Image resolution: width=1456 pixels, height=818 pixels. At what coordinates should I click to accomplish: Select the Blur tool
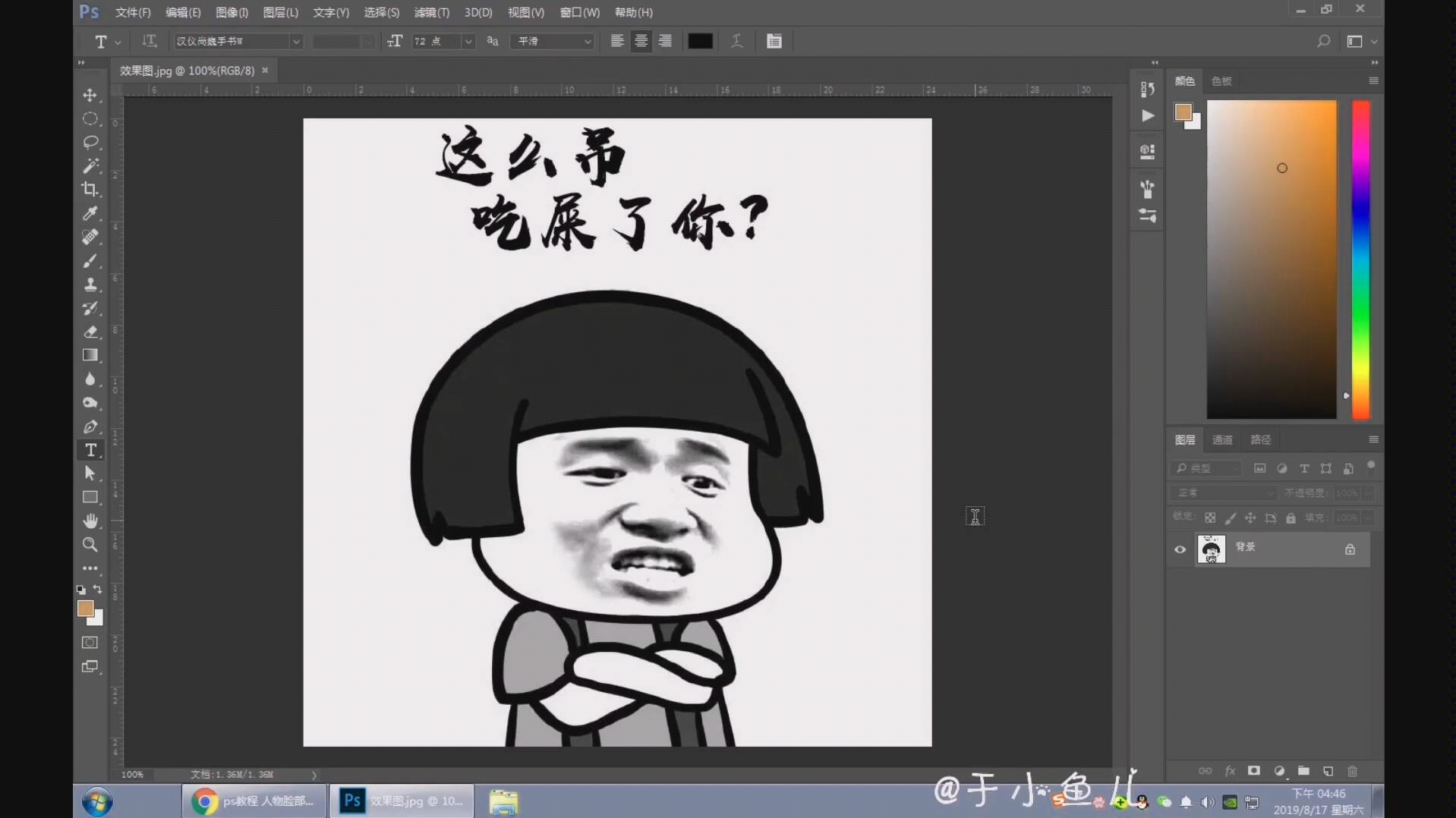(x=90, y=379)
